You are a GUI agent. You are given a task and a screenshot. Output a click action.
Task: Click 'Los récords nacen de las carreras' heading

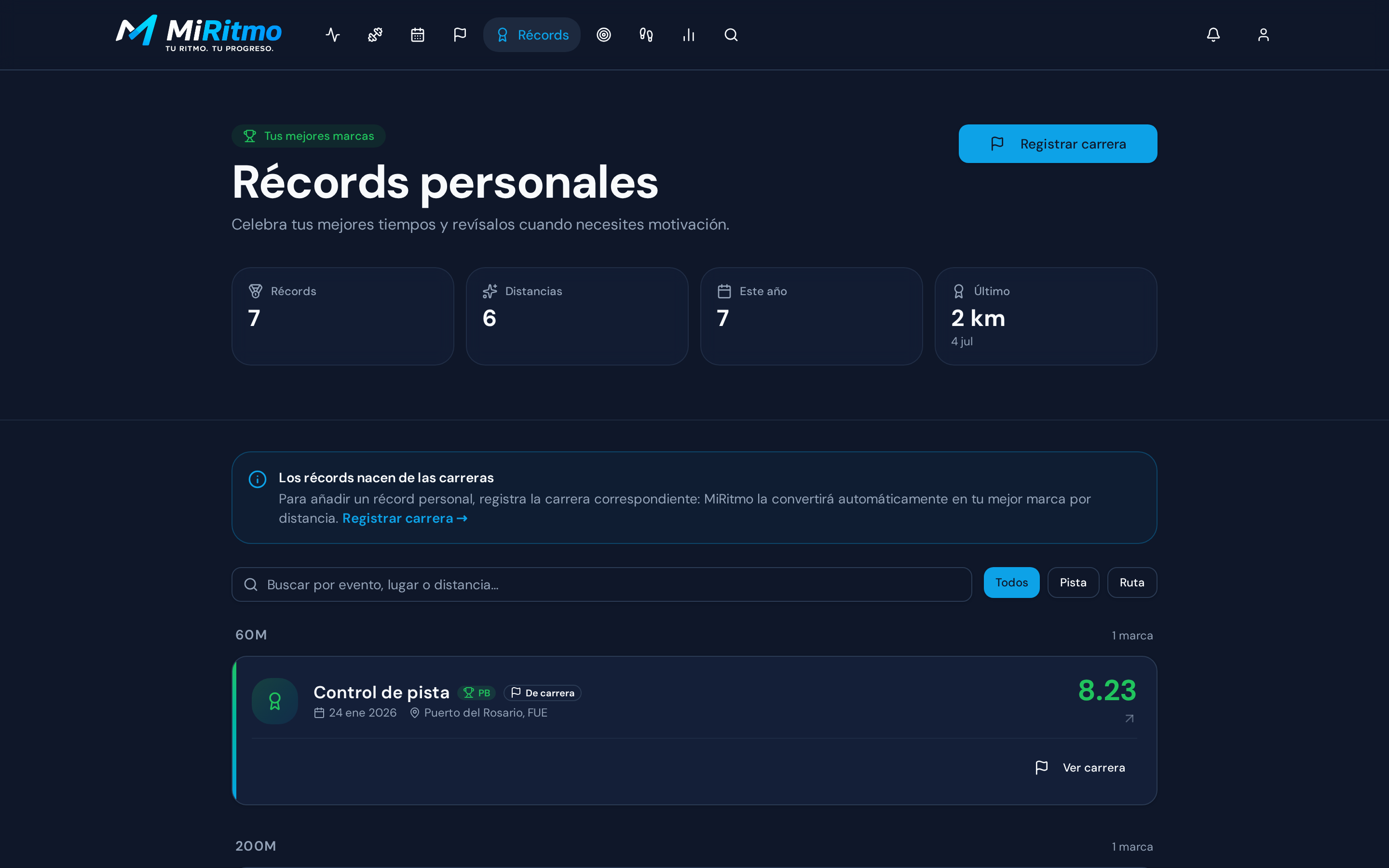coord(386,477)
